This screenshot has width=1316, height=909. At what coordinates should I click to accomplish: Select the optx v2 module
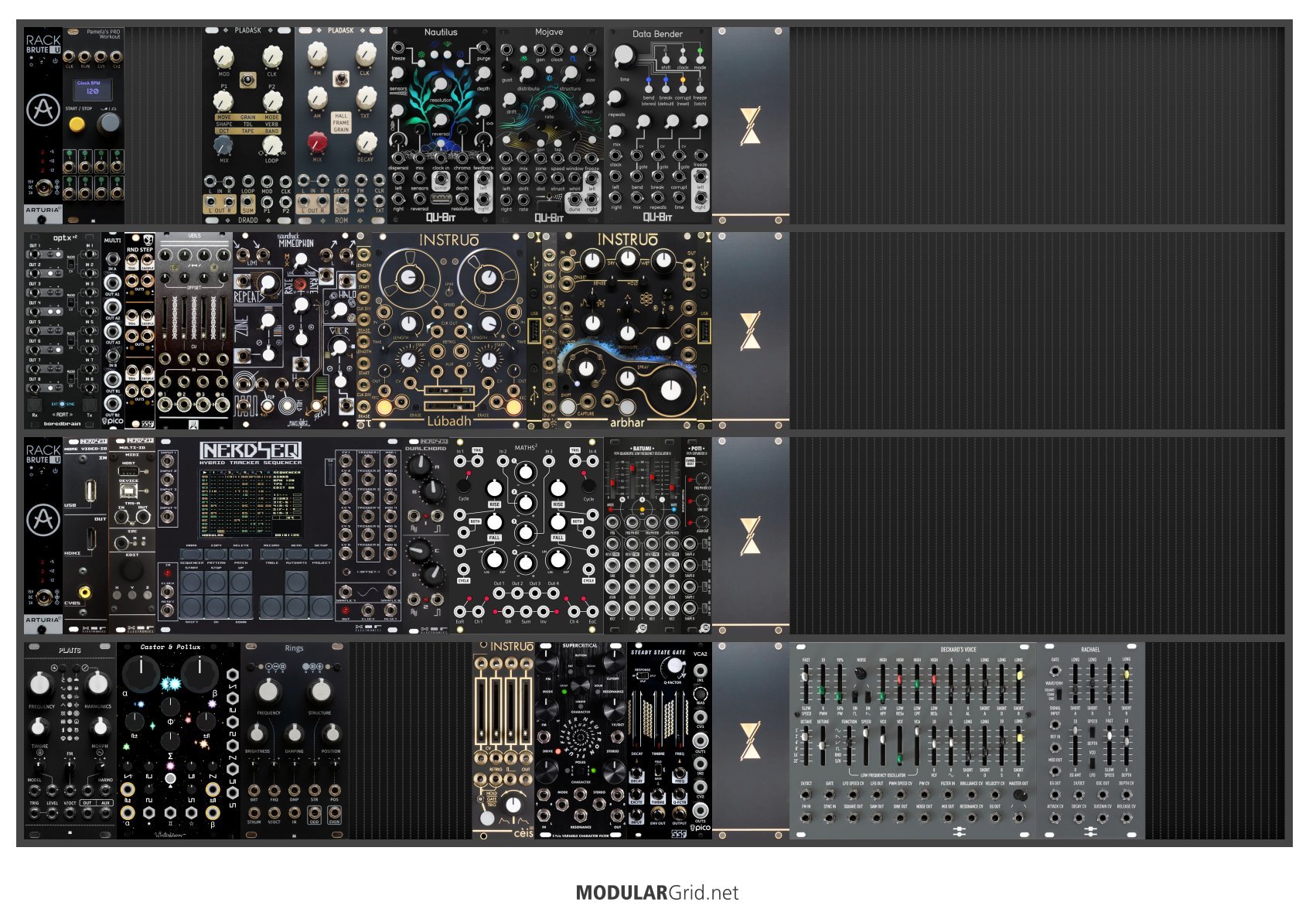(63, 331)
